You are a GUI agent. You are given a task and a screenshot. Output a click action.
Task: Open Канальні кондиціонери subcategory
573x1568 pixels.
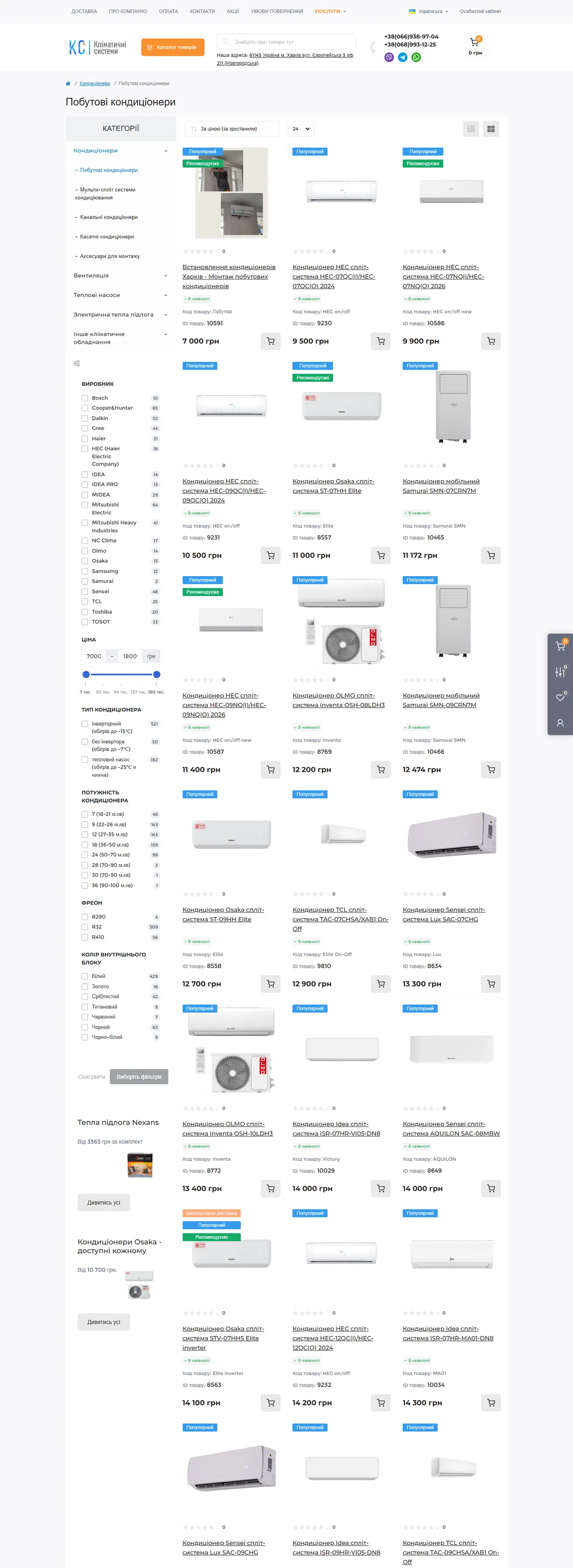tap(109, 217)
